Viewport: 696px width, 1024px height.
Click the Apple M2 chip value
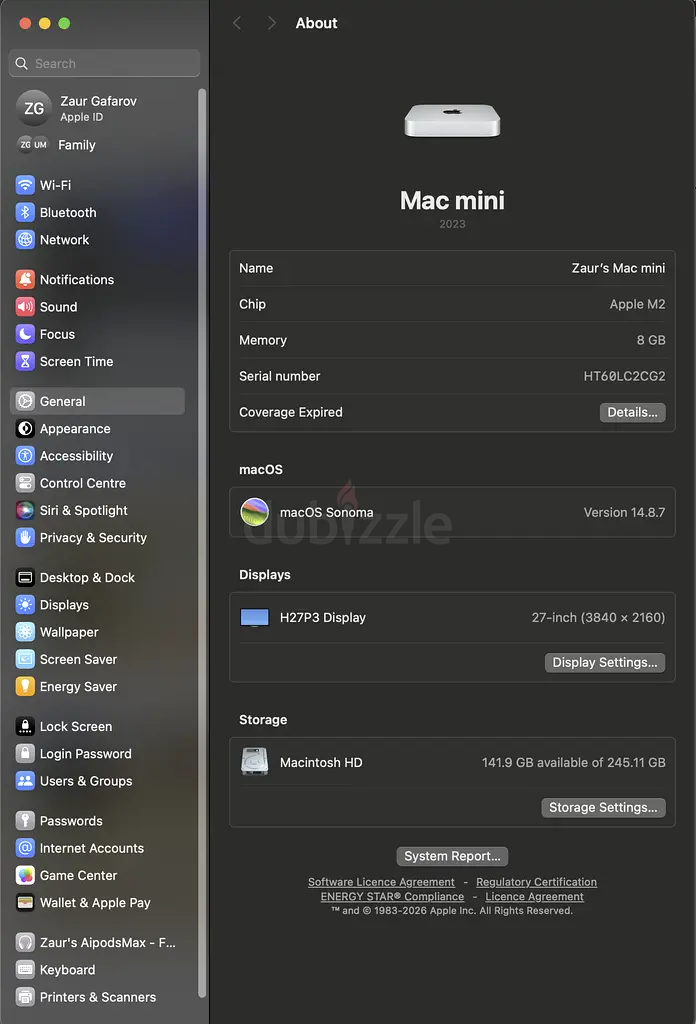click(x=637, y=304)
